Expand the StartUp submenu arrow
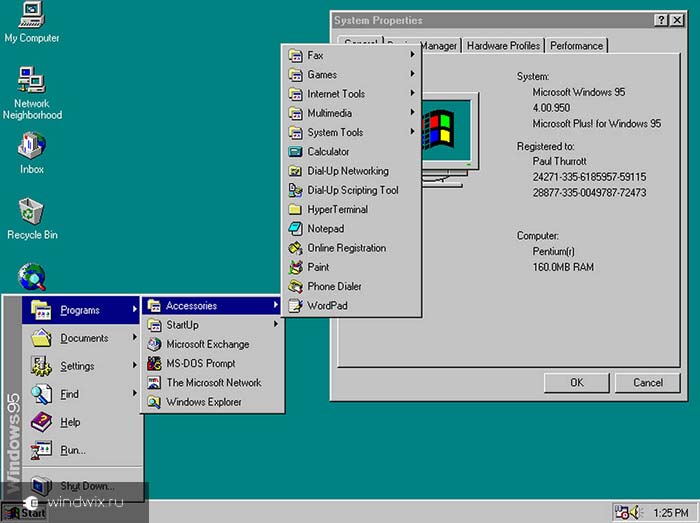Viewport: 700px width, 523px height. point(276,324)
